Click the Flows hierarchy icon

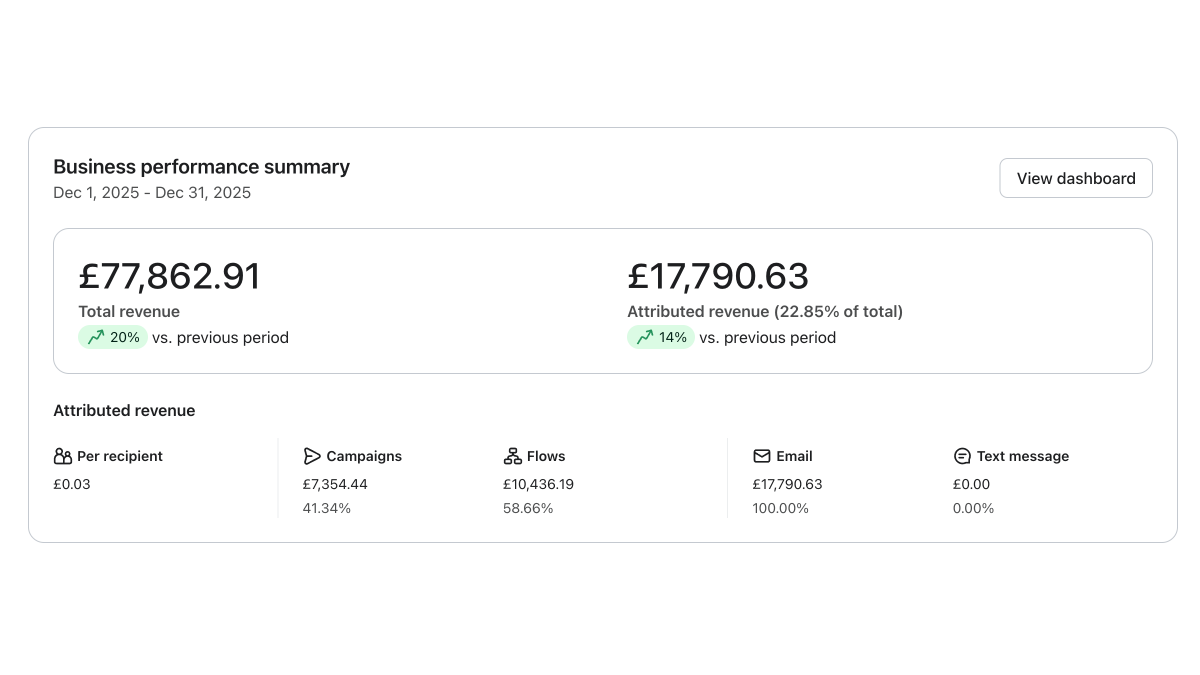point(512,456)
